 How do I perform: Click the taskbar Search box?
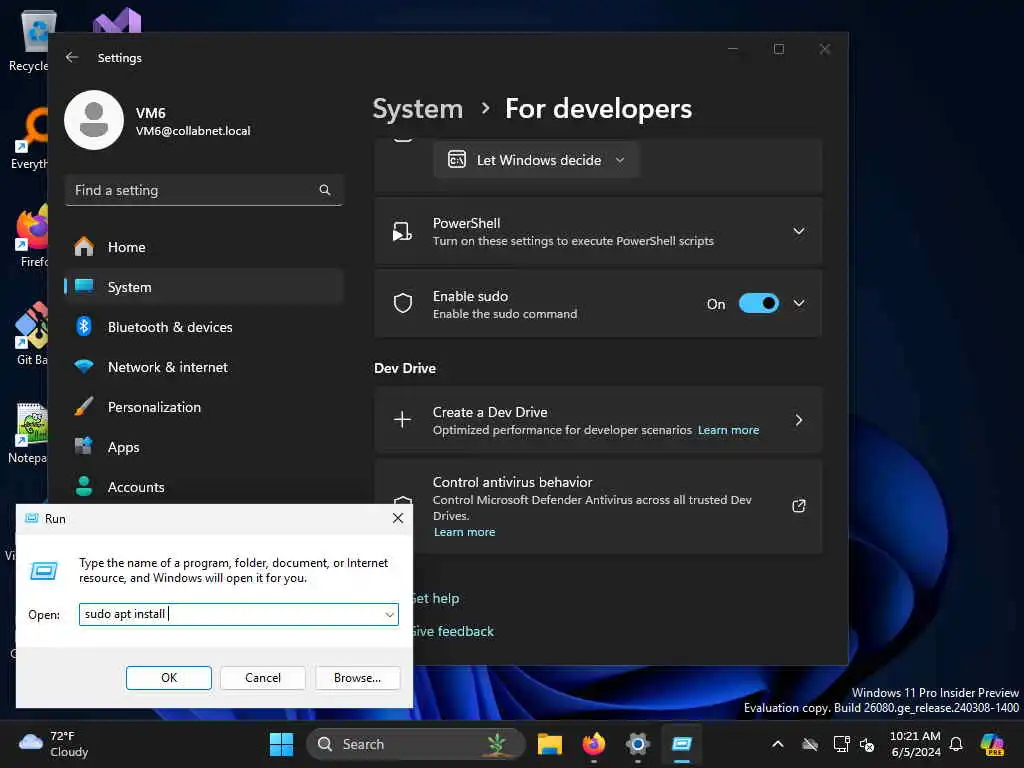point(416,744)
